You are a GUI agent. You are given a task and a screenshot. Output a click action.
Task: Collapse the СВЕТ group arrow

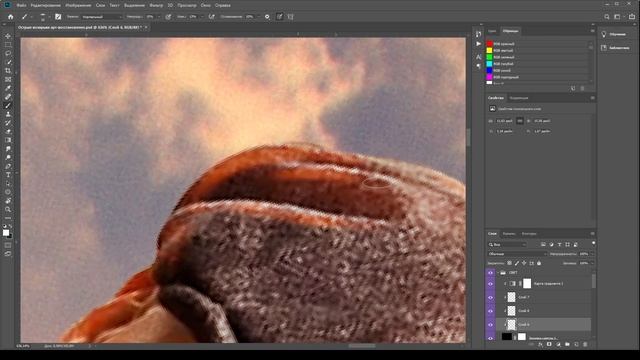[498, 273]
